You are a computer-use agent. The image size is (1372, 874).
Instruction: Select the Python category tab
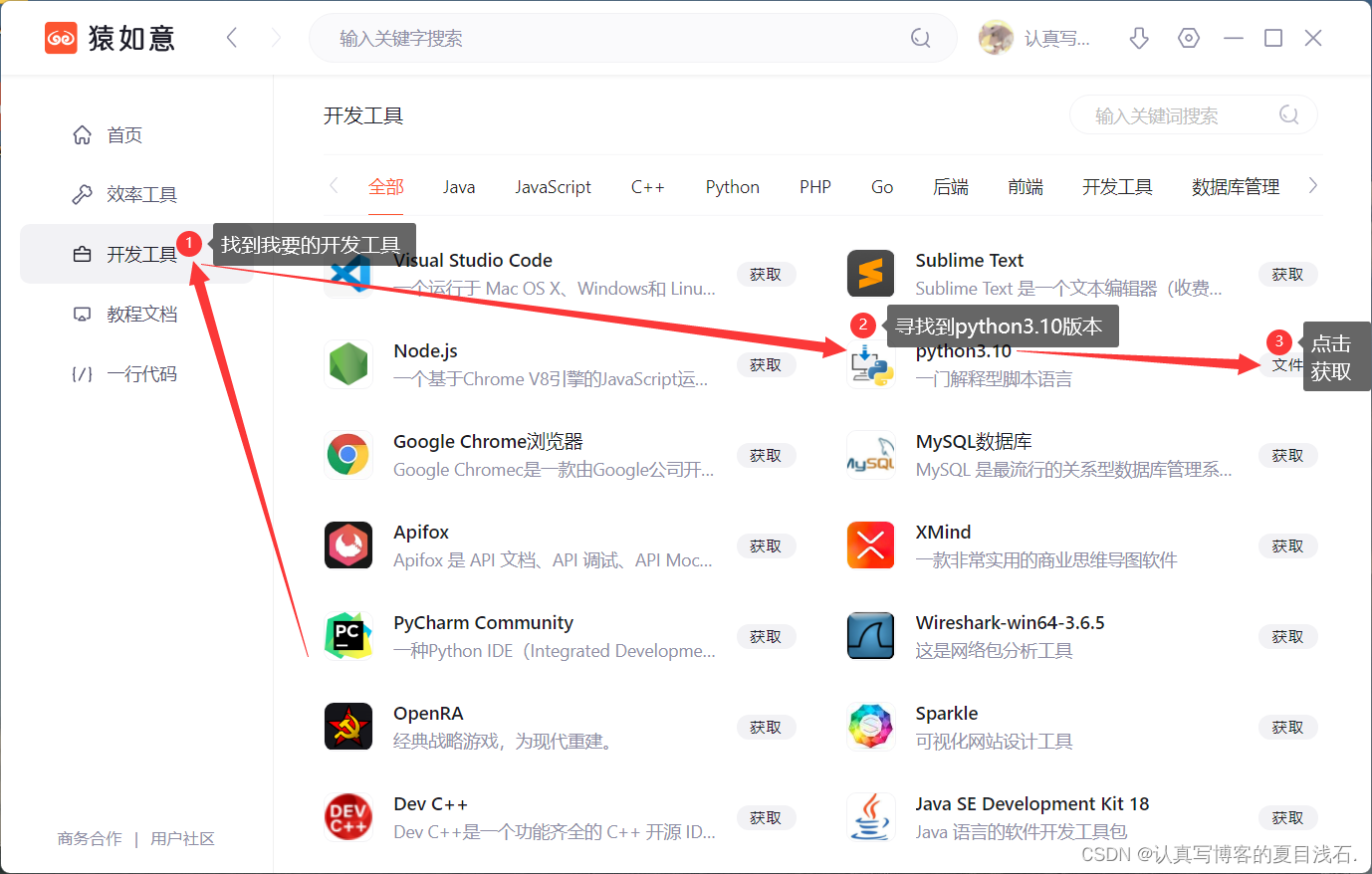pyautogui.click(x=733, y=187)
